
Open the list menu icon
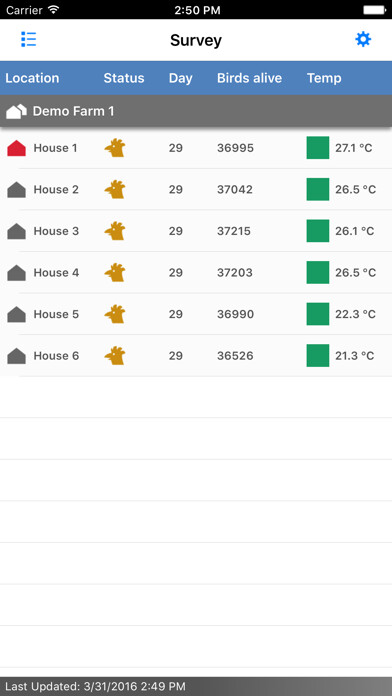(29, 40)
